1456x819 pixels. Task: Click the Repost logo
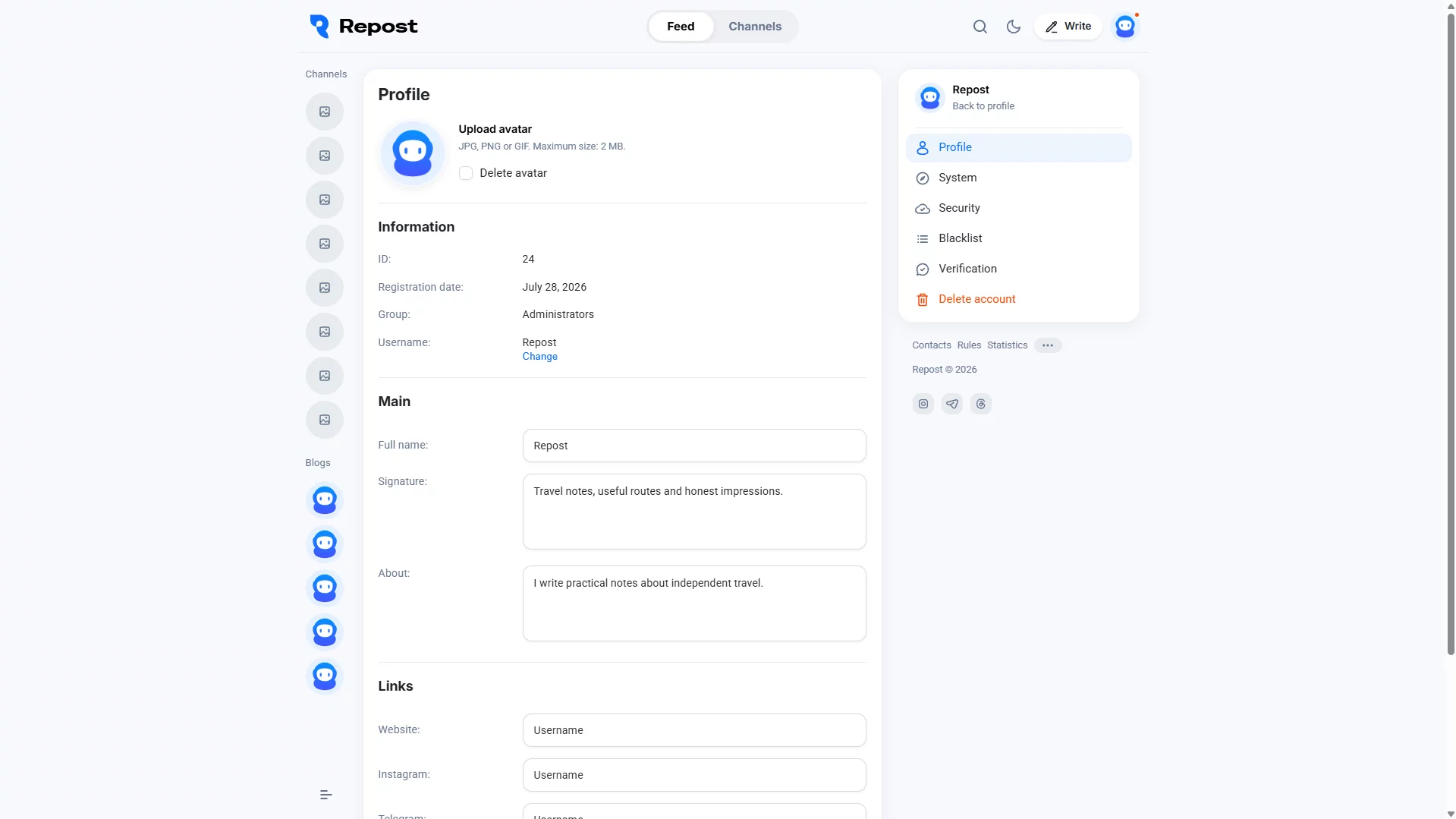[363, 27]
